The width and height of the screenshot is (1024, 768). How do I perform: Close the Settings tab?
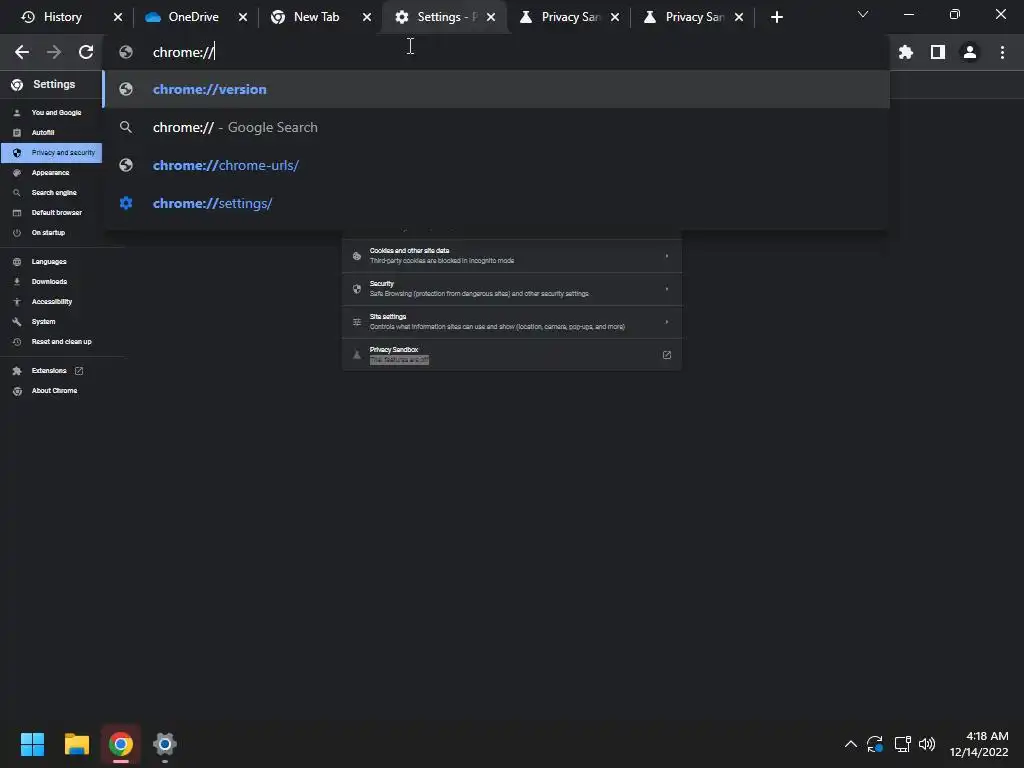(x=491, y=17)
